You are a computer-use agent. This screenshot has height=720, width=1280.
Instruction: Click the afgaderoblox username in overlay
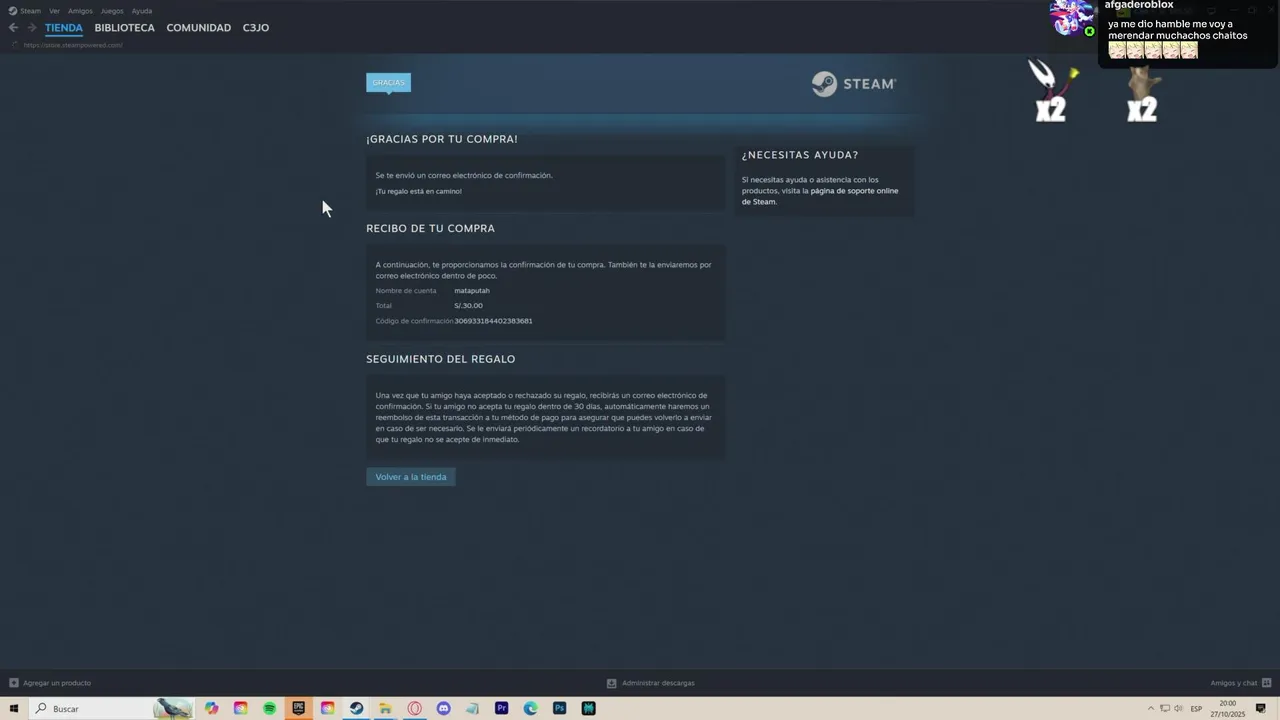coord(1139,6)
